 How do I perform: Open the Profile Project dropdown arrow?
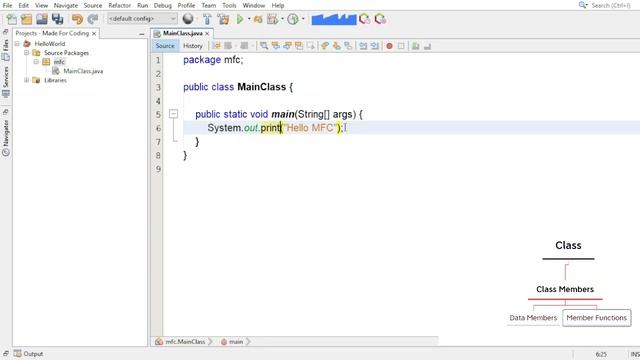[x=282, y=19]
